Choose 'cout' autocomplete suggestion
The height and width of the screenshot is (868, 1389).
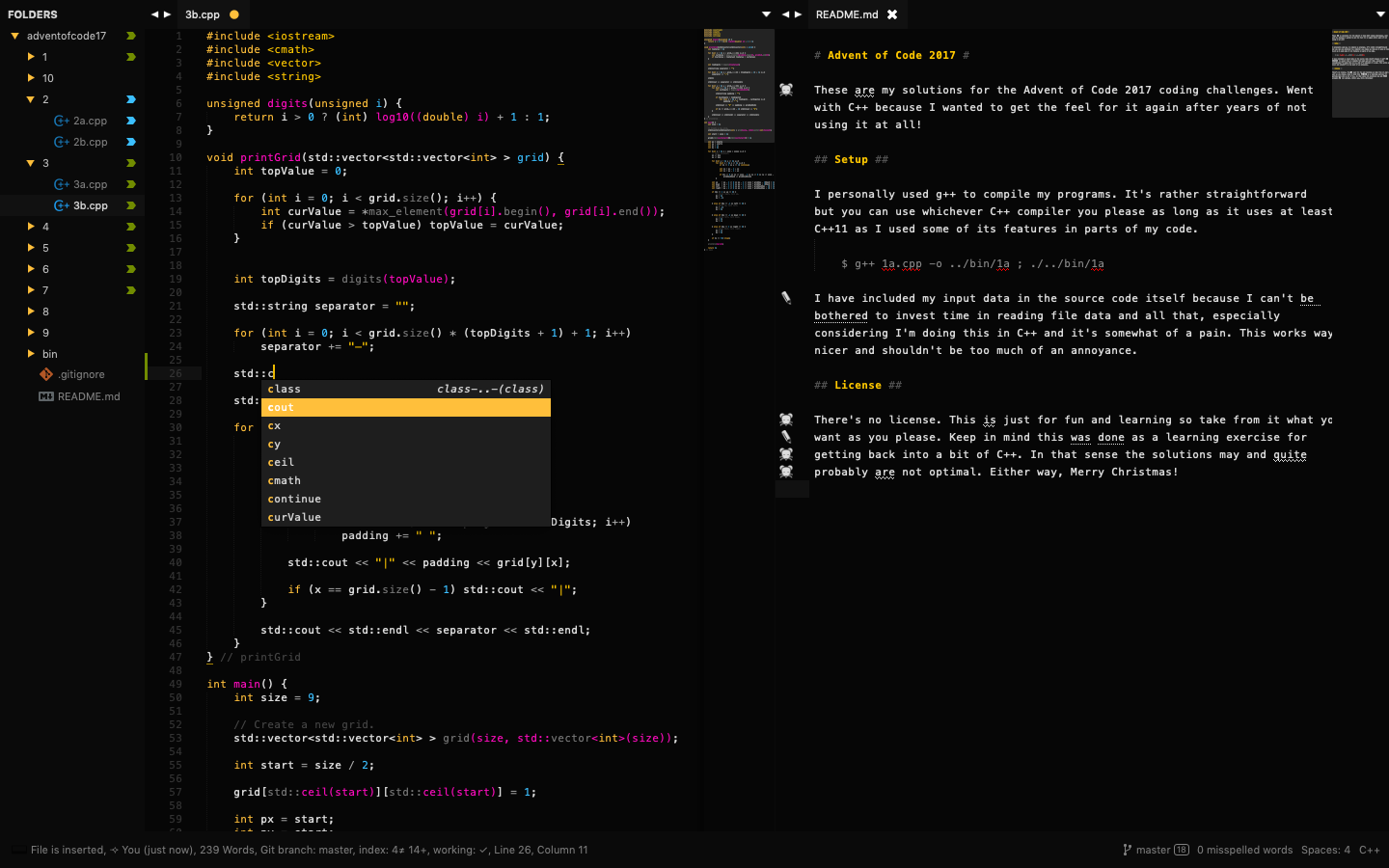point(406,407)
